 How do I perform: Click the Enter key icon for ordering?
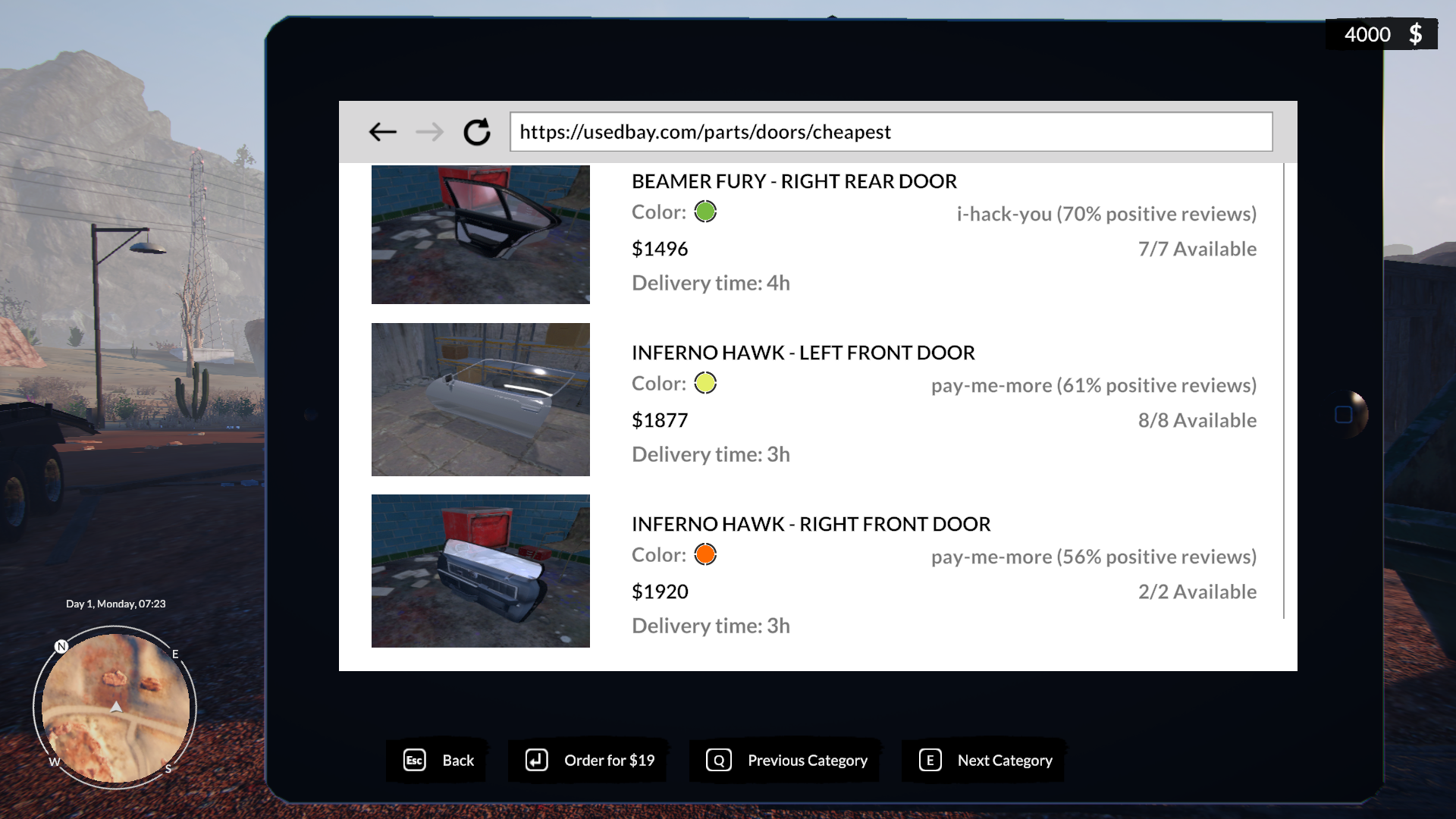[537, 760]
